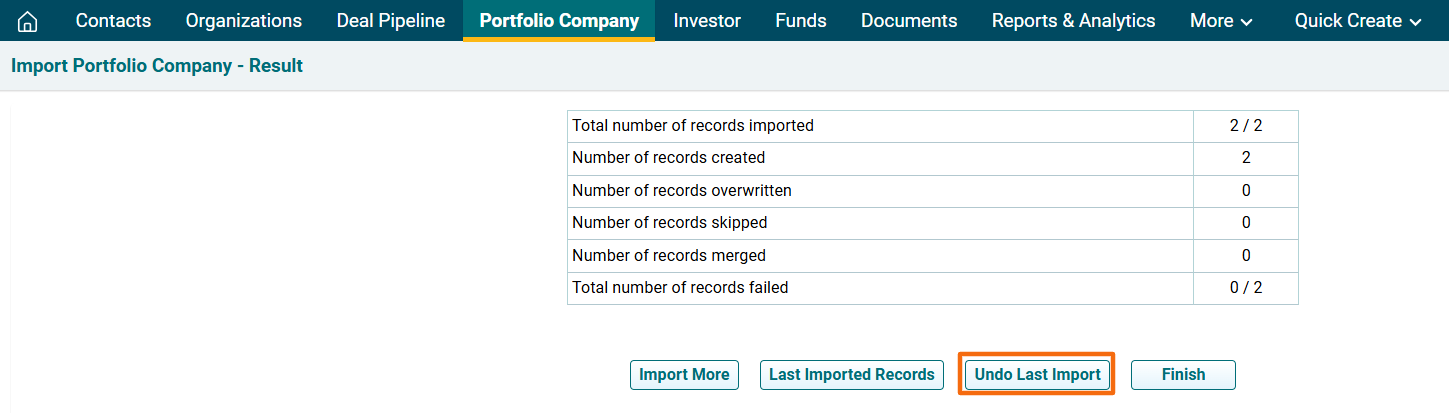Screen dimensions: 1449x413
Task: Open Reports & Analytics
Action: tap(1073, 21)
